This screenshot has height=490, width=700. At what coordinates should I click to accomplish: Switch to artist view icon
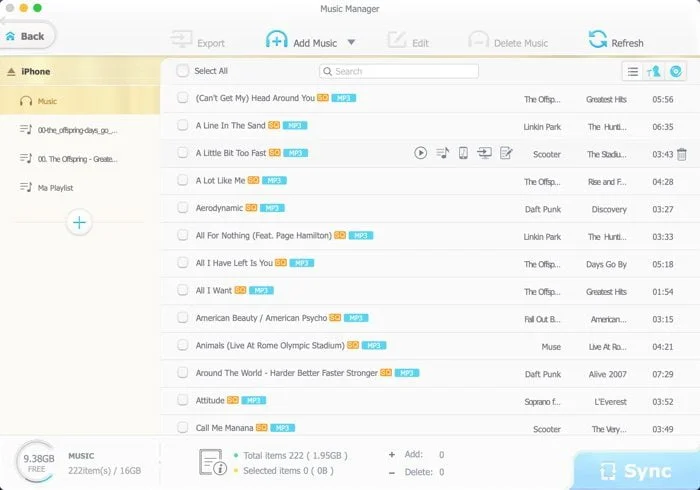pos(654,72)
